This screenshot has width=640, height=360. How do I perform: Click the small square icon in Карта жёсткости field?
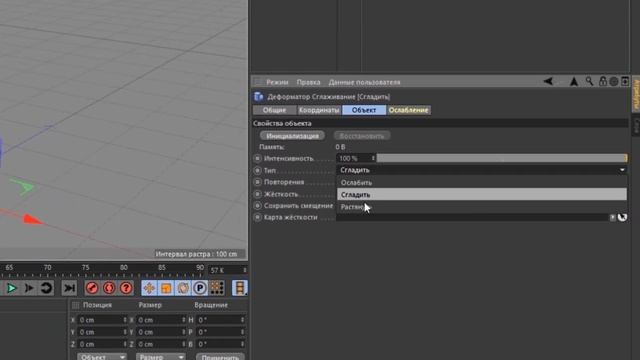pos(612,218)
